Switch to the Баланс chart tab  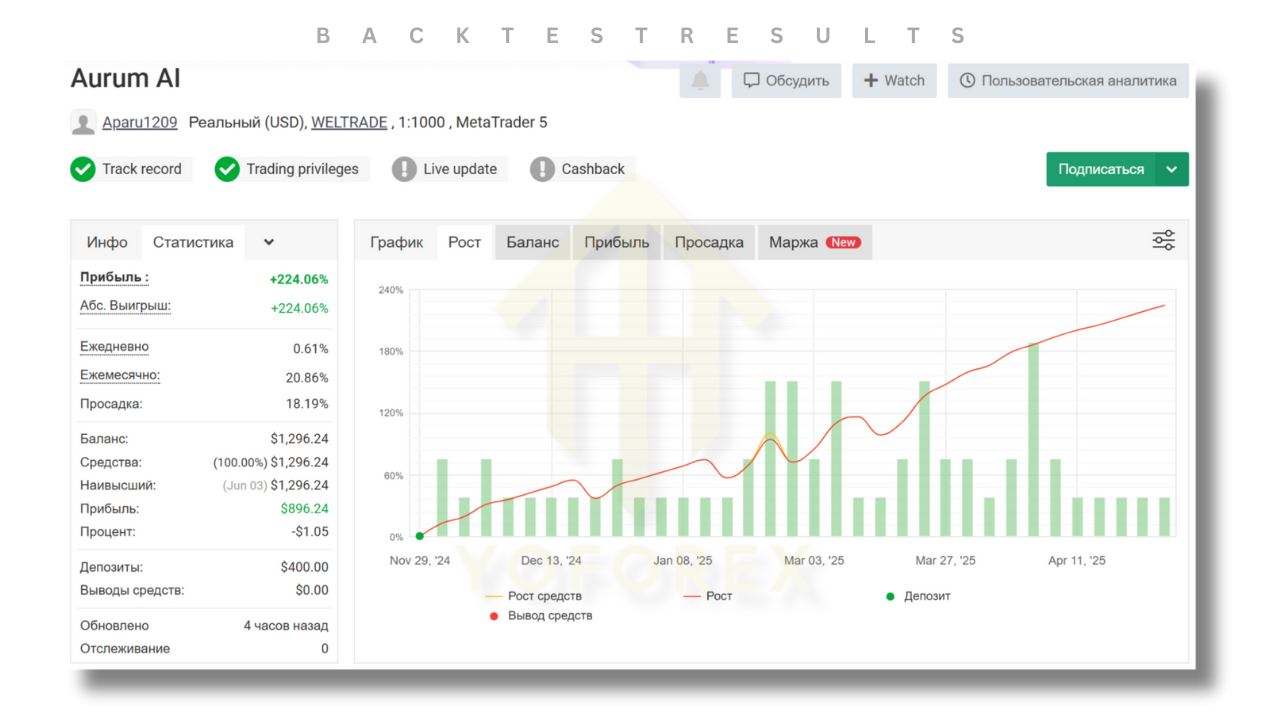(533, 242)
